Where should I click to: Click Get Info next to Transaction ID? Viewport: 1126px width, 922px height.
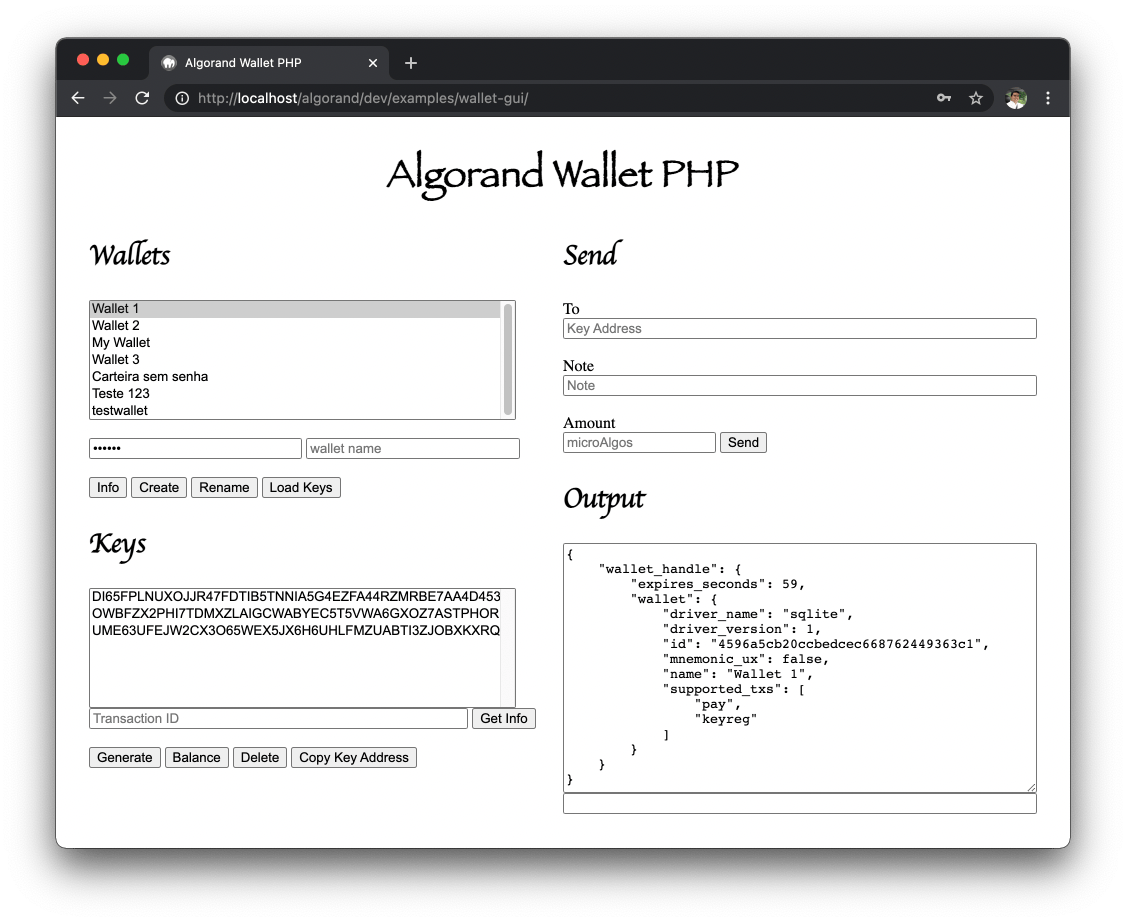[503, 718]
